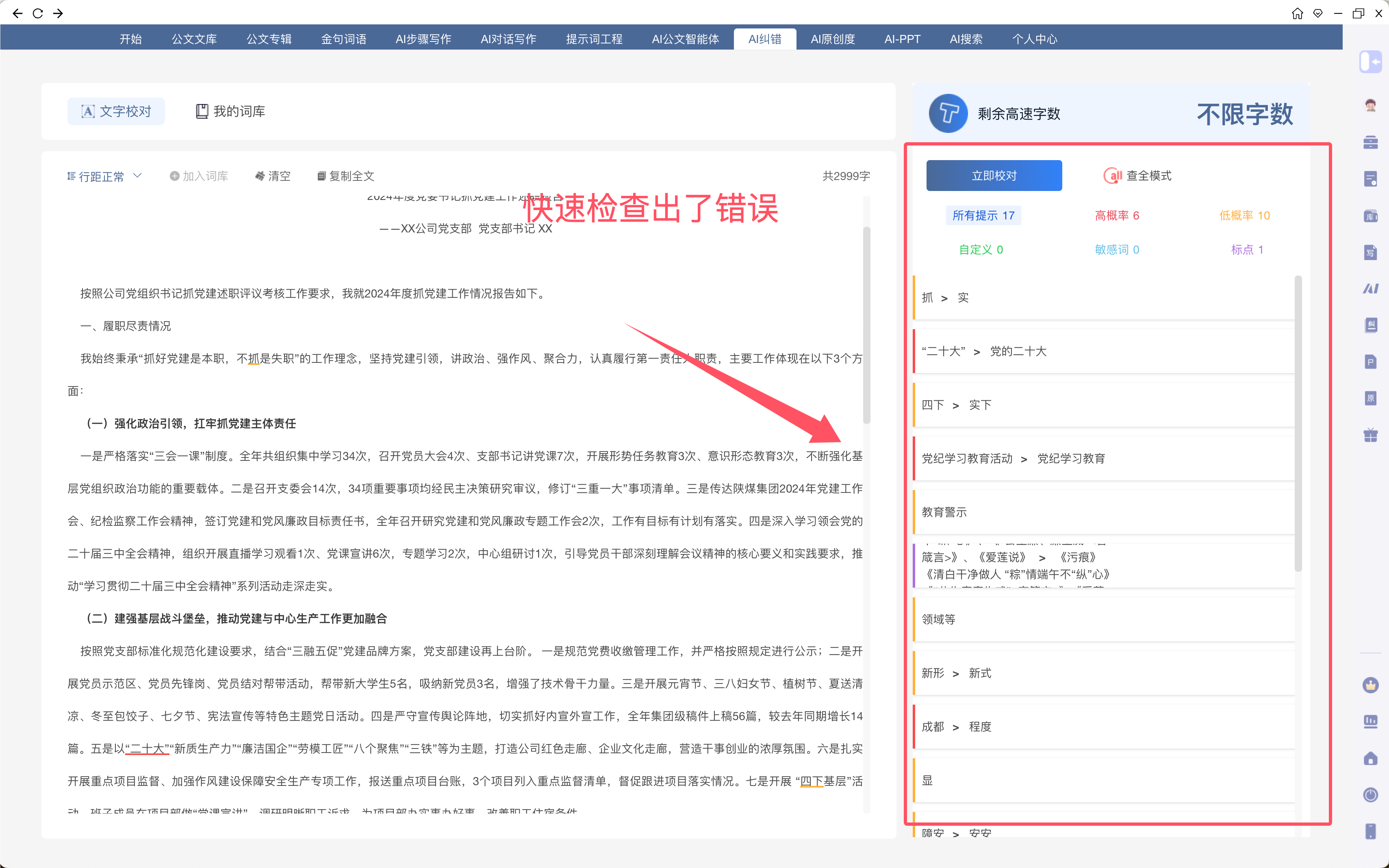Reload the page with refresh icon
1389x868 pixels.
(x=38, y=13)
